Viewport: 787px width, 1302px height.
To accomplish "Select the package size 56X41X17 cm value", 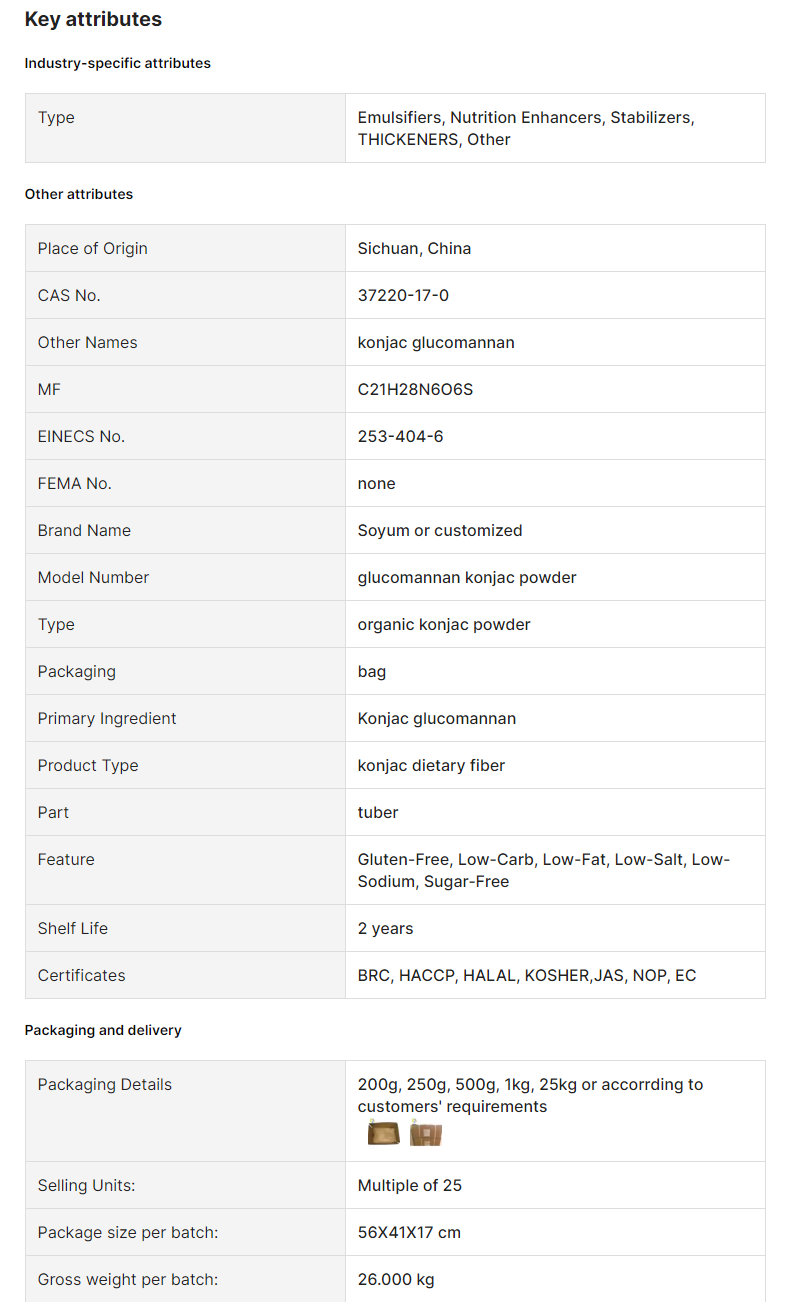I will tap(409, 1232).
